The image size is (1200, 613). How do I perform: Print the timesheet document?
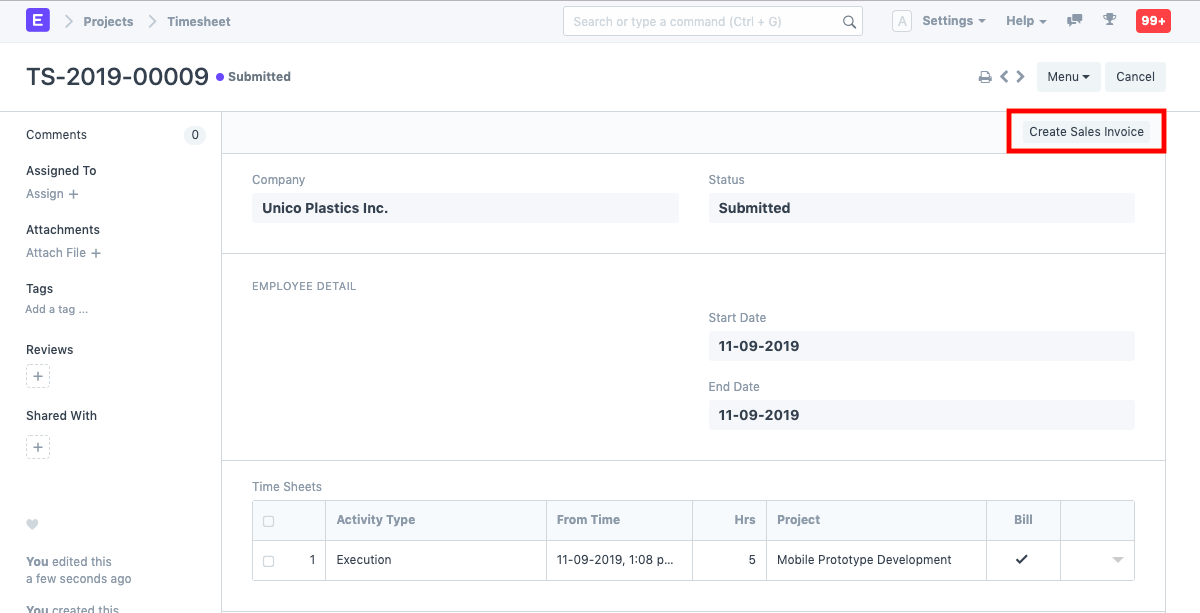tap(985, 76)
